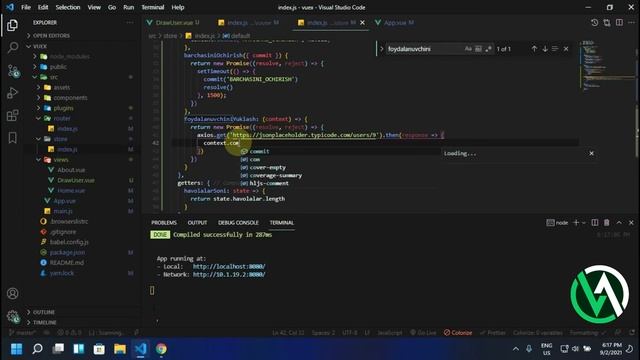Open Run and Debug view

(x=12, y=93)
